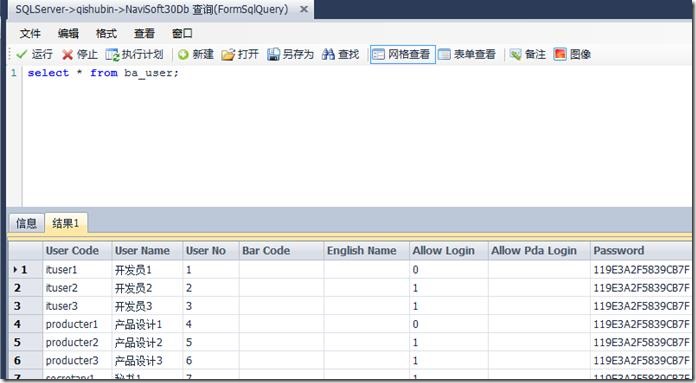The image size is (696, 383).
Task: Select row header 2 in results
Action: pyautogui.click(x=26, y=288)
